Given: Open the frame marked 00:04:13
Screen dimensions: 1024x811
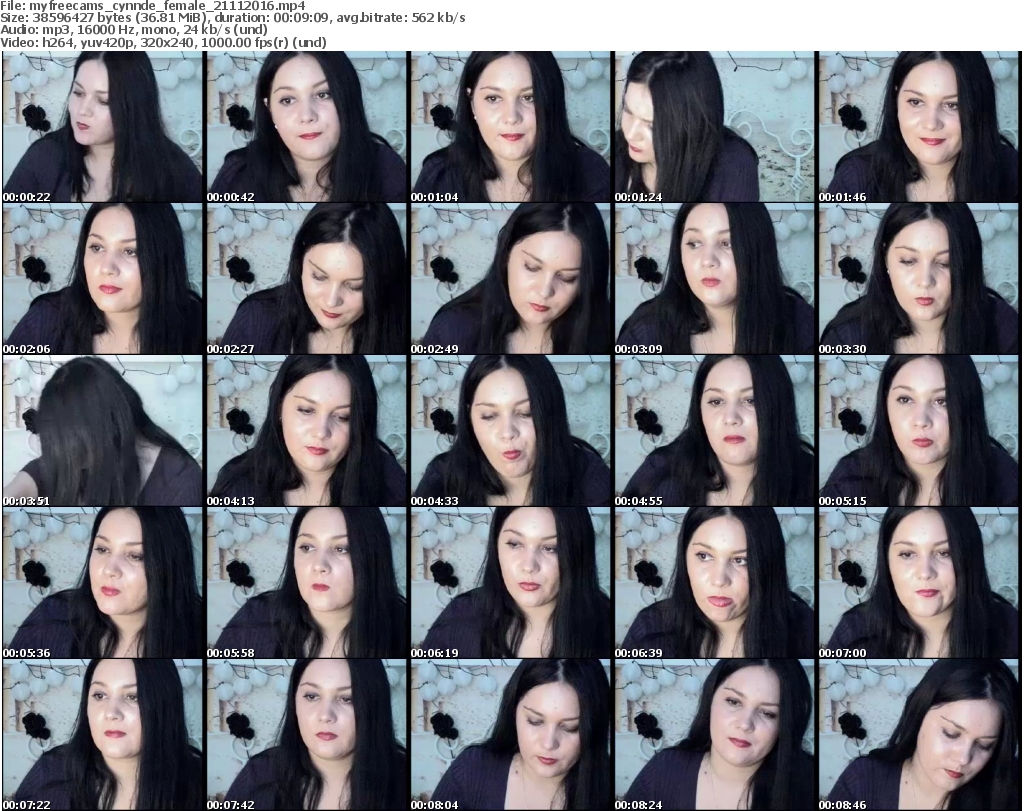Looking at the screenshot, I should click(x=306, y=431).
